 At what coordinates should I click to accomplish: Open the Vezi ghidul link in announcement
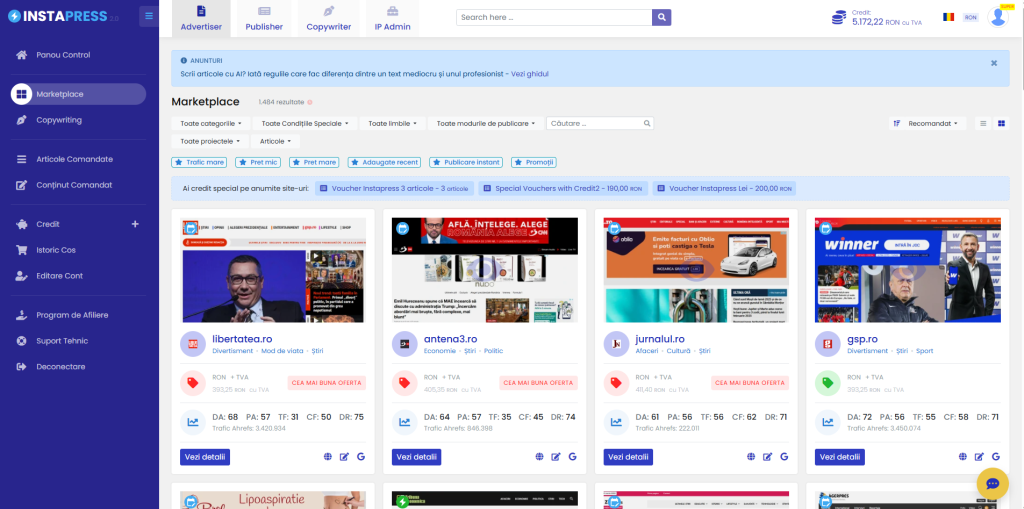pos(530,74)
